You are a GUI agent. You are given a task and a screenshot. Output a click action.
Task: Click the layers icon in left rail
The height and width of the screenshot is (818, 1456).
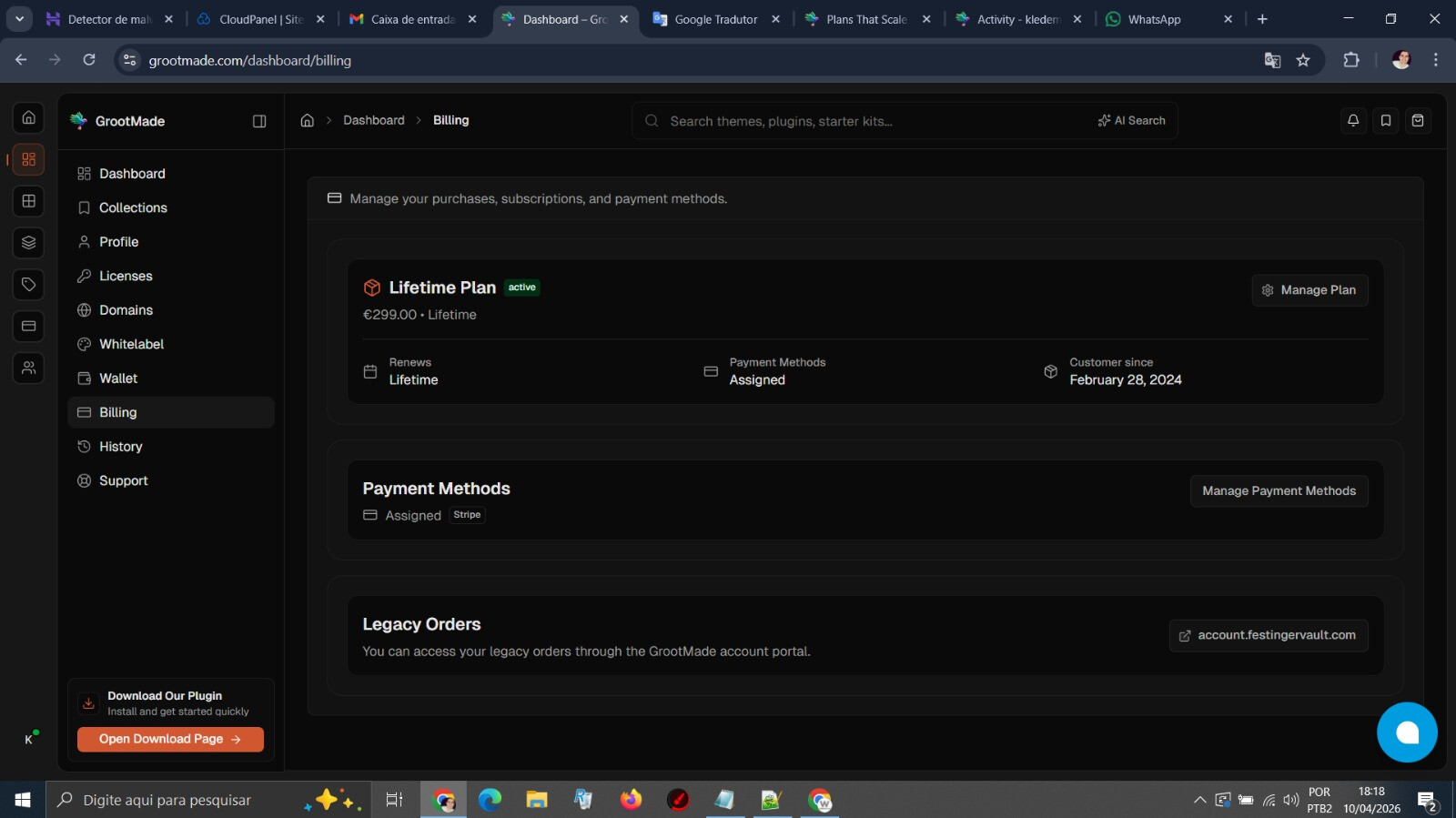pos(29,242)
